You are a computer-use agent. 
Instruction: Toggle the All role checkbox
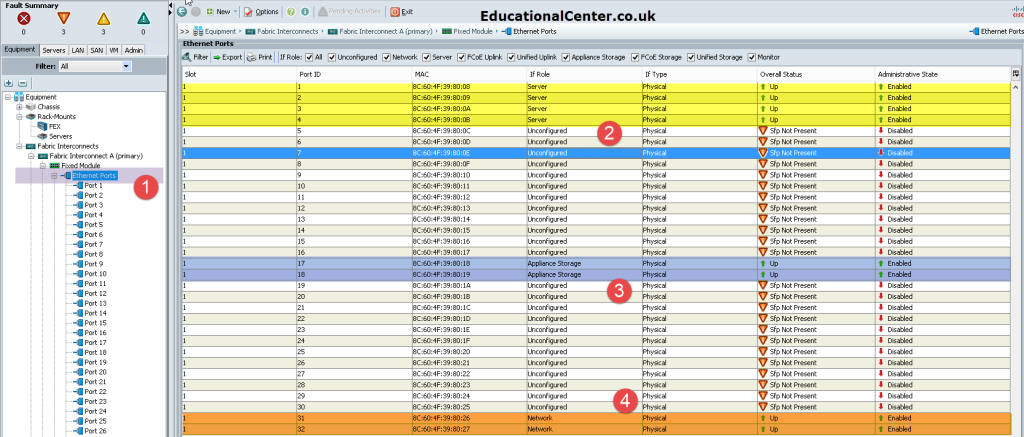(x=309, y=57)
